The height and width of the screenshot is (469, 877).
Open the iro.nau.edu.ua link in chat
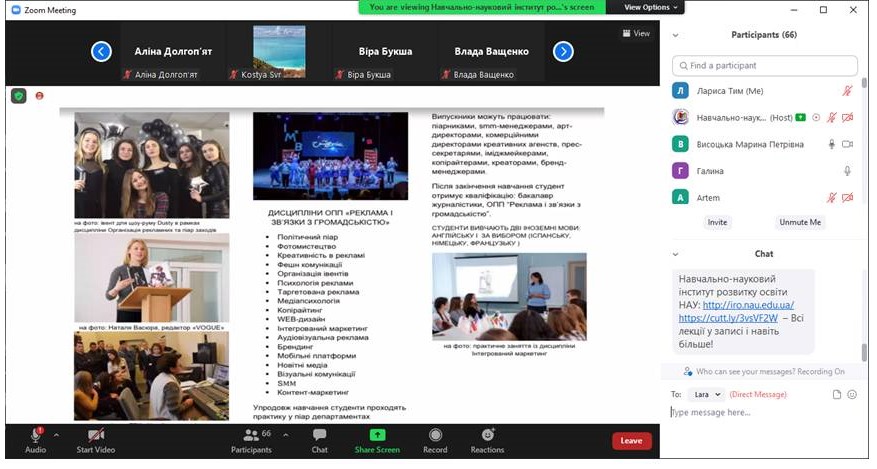[748, 305]
